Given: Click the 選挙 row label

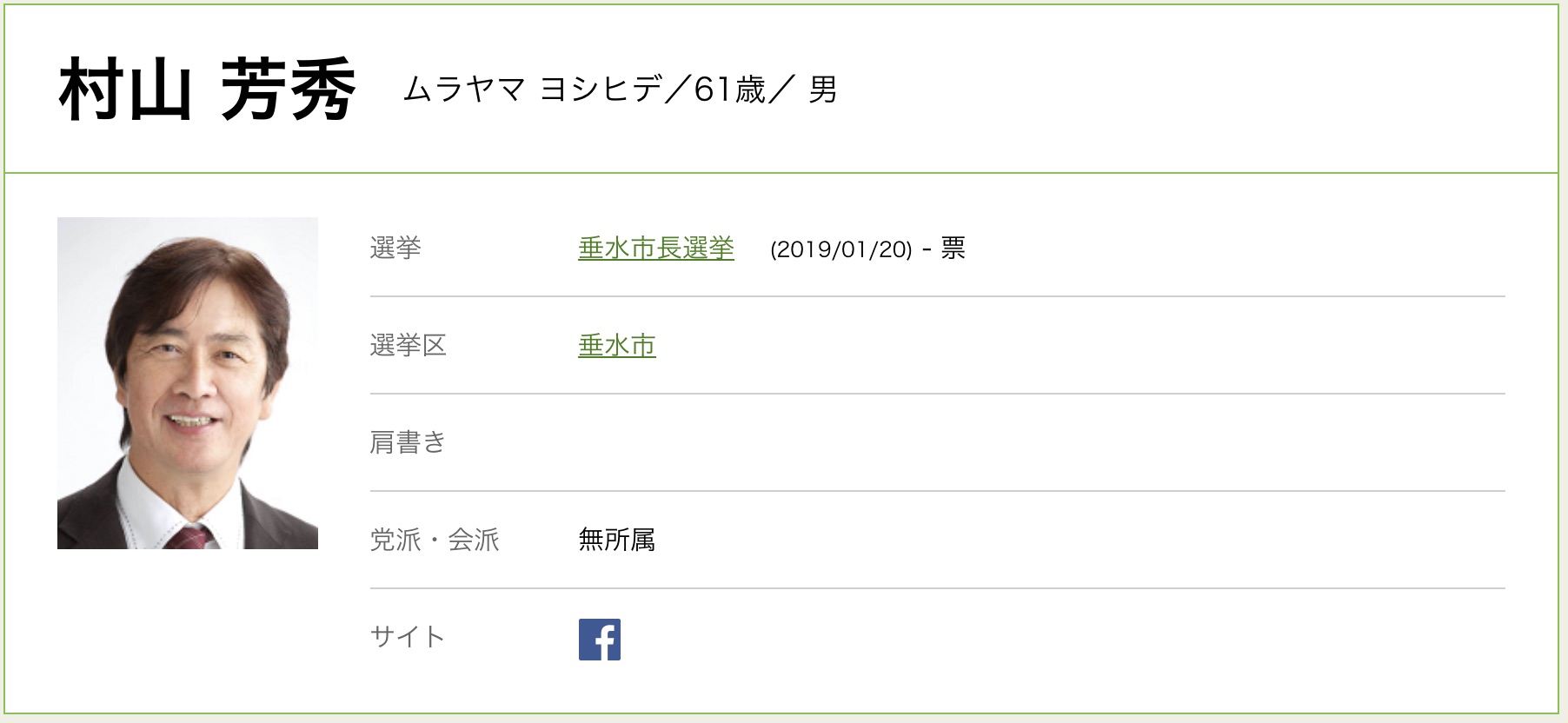Looking at the screenshot, I should click(395, 249).
